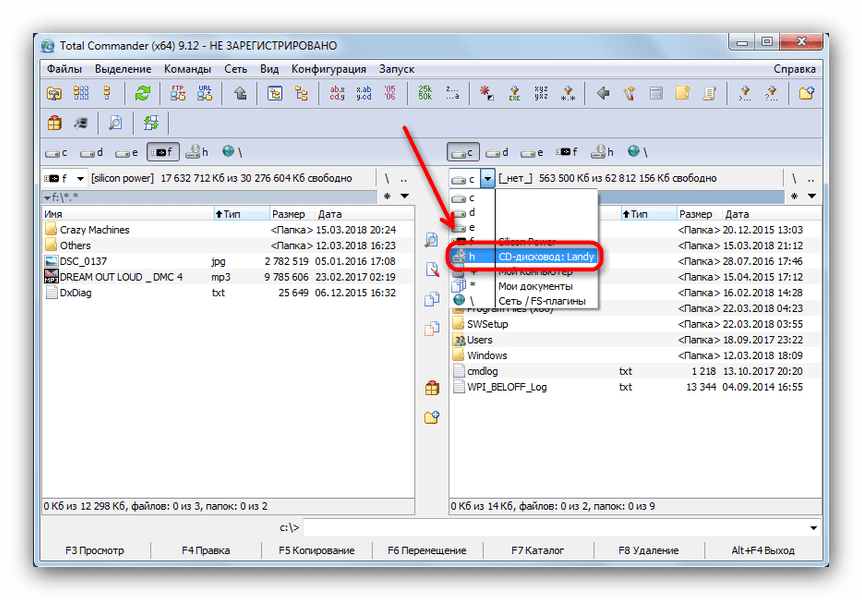Click the magnifier icon in the middle vertical bar
Viewport: 862px width, 600px height.
[432, 240]
